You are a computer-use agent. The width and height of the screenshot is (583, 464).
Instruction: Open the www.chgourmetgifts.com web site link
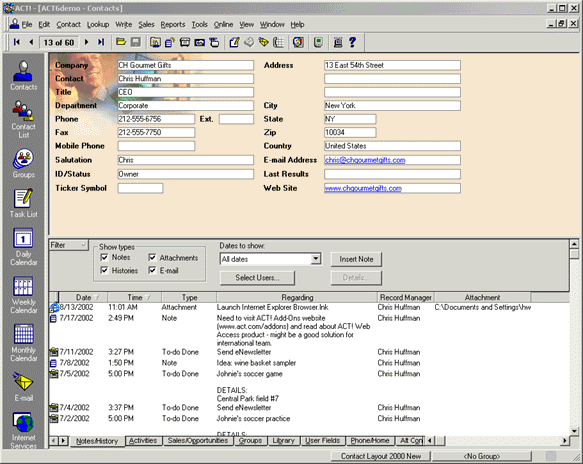[363, 188]
